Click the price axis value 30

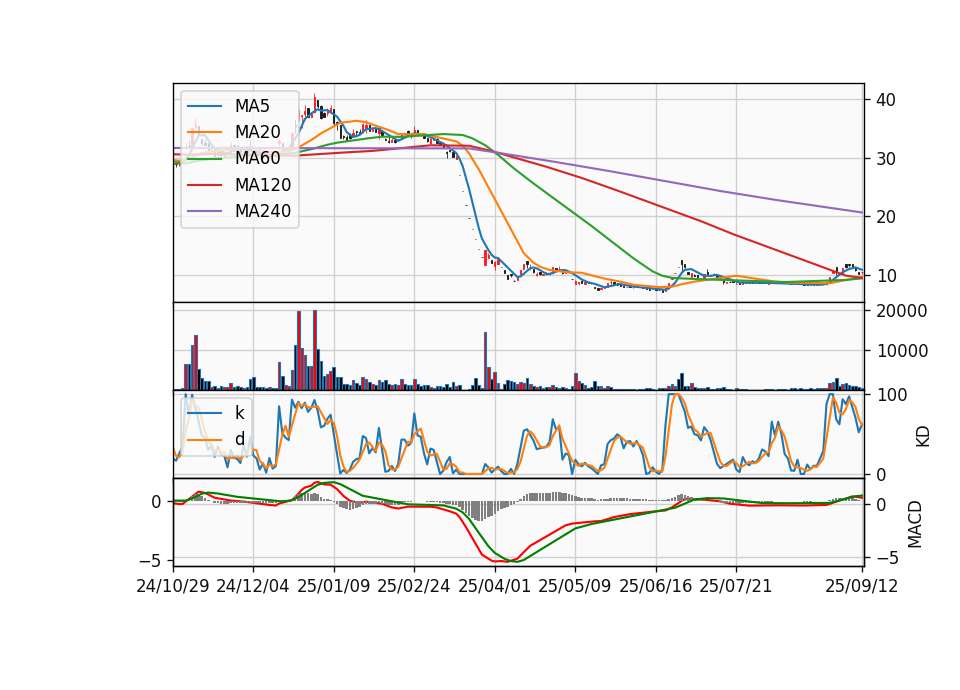coord(886,159)
